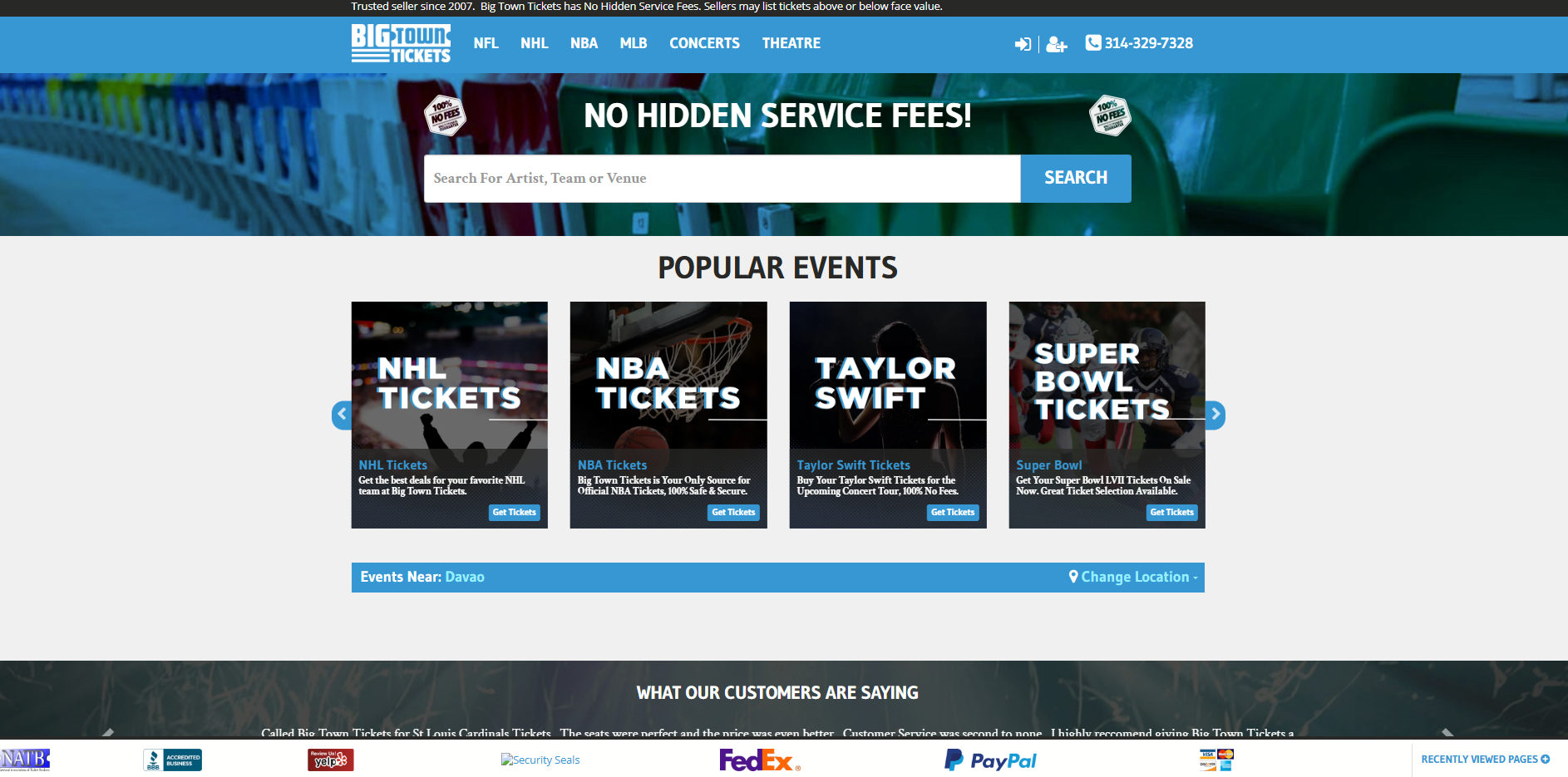Click the register user-plus icon
The width and height of the screenshot is (1568, 777).
[1057, 44]
